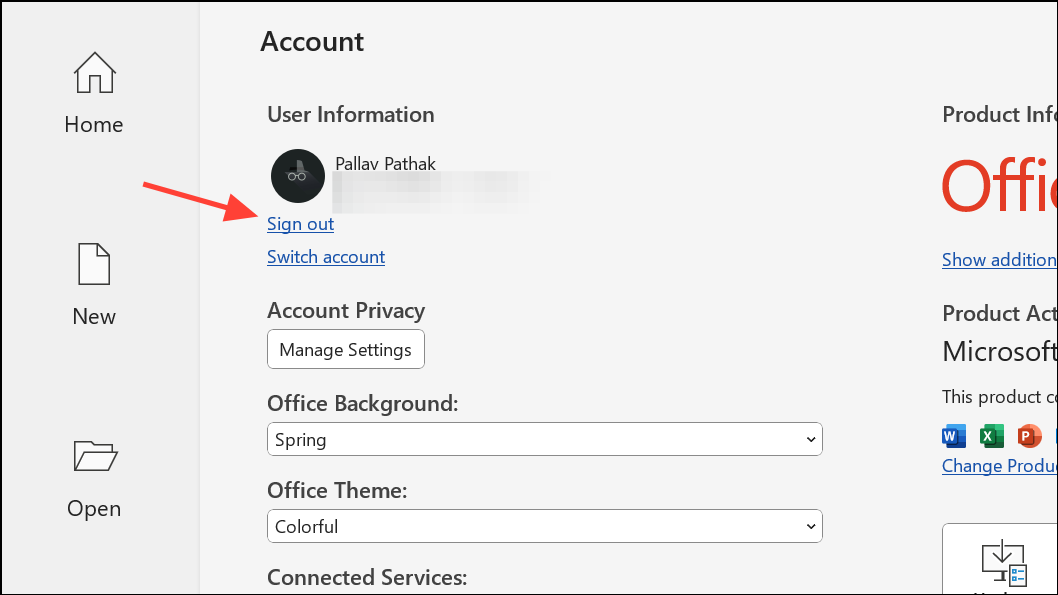Click the Change Product Key link
The height and width of the screenshot is (595, 1058).
[x=999, y=466]
